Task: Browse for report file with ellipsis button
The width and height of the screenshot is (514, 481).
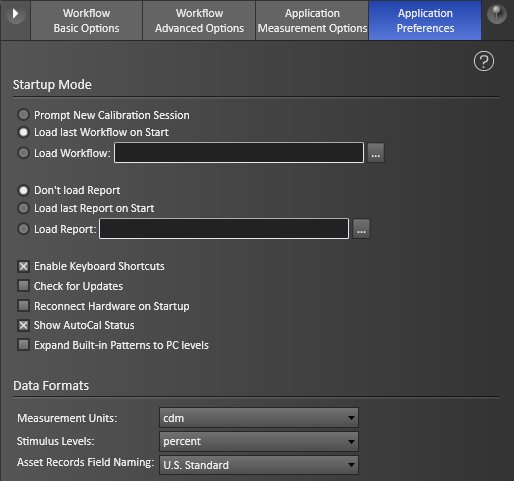Action: coord(361,229)
